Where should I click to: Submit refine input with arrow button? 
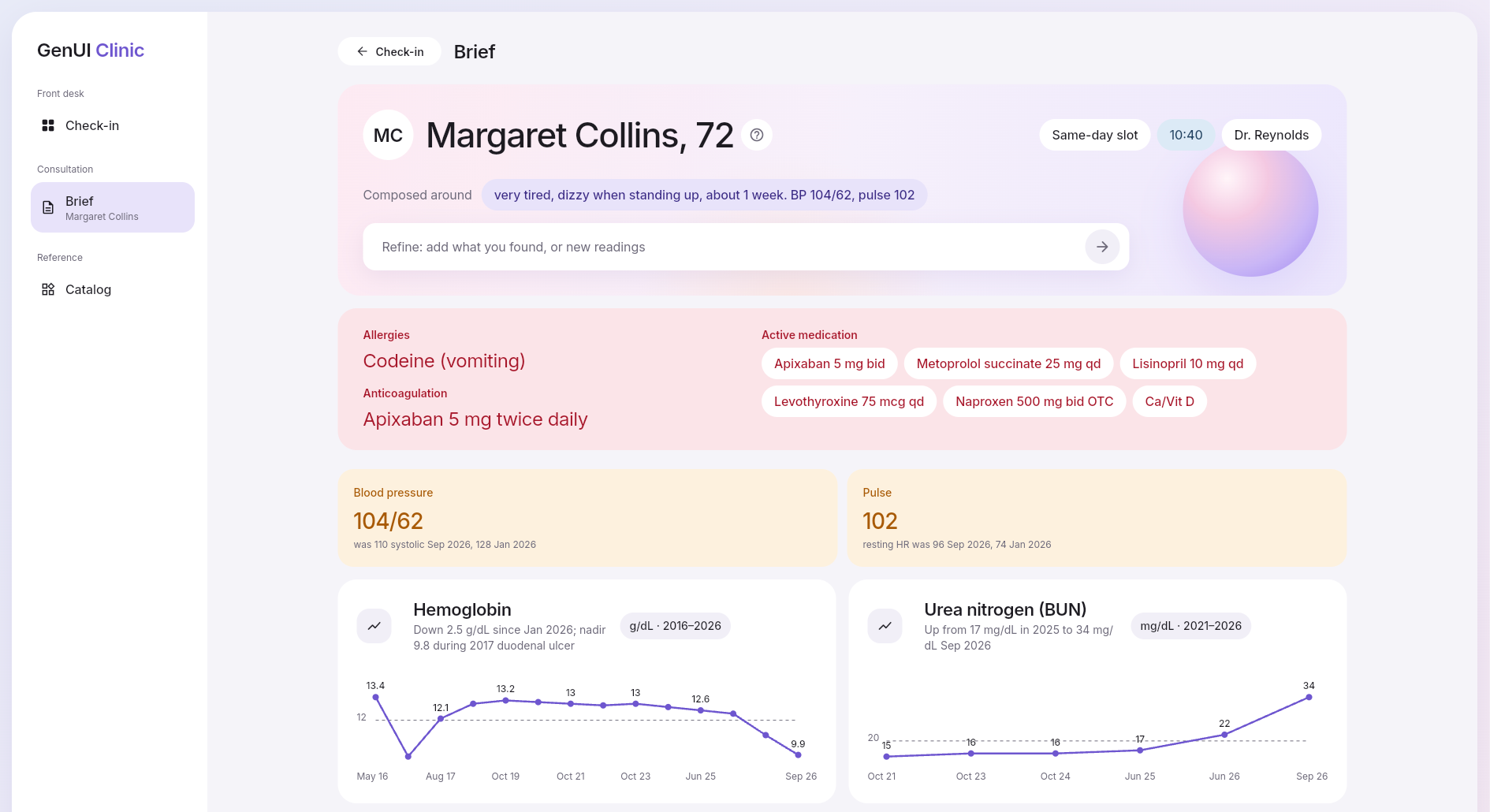(1102, 247)
